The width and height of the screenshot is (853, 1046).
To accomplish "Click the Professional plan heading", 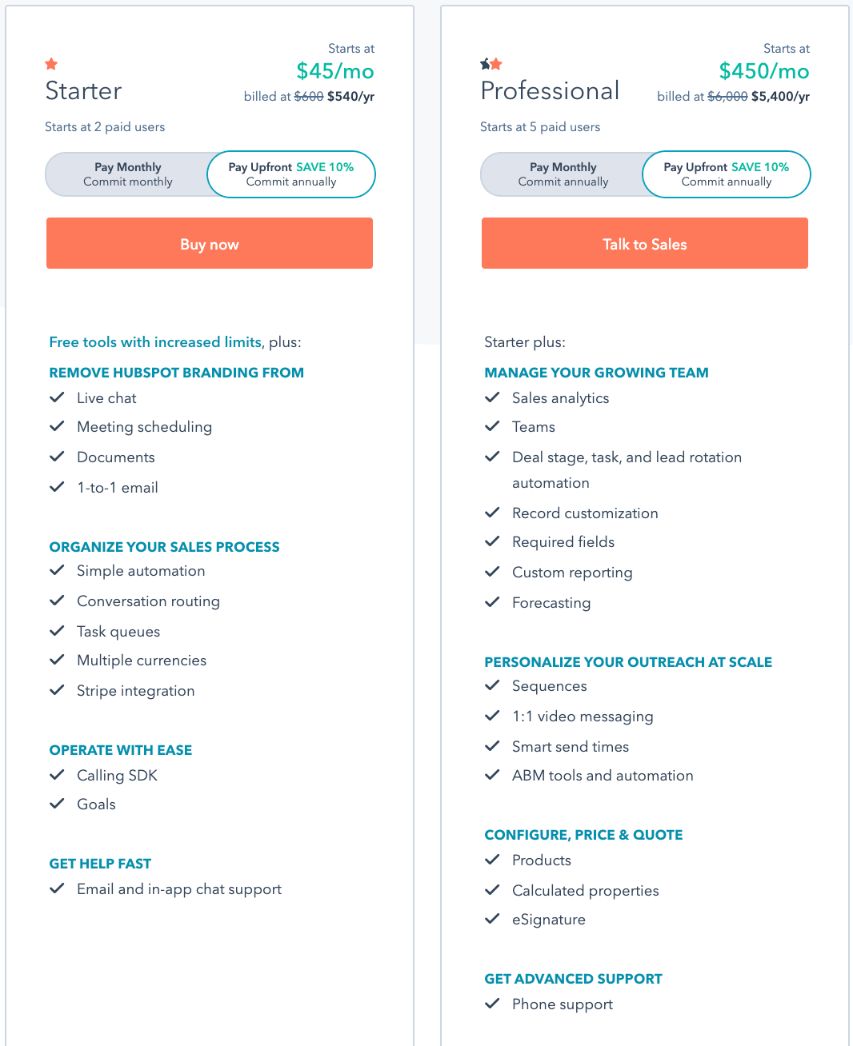I will pos(550,91).
